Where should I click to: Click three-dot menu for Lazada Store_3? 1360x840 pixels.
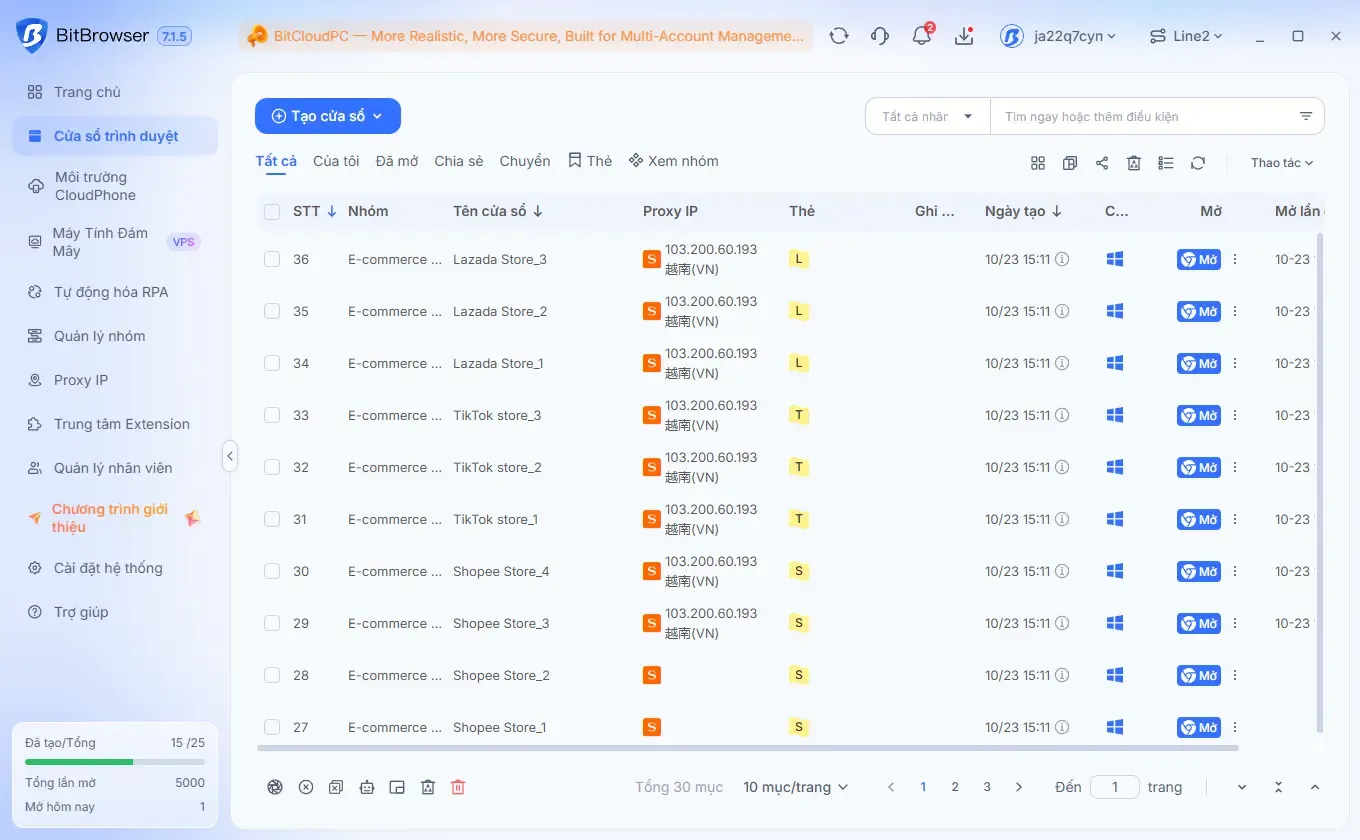(x=1235, y=259)
